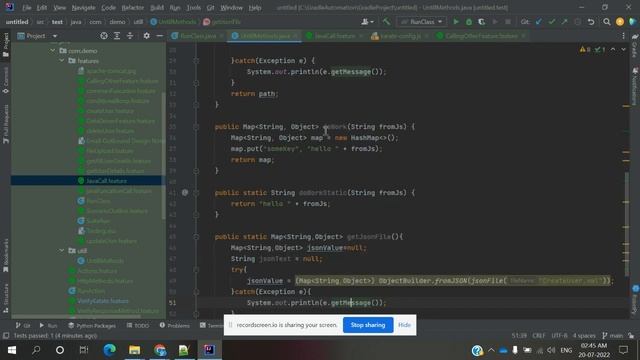
Task: Open Chrome from the Windows taskbar
Action: click(x=160, y=350)
